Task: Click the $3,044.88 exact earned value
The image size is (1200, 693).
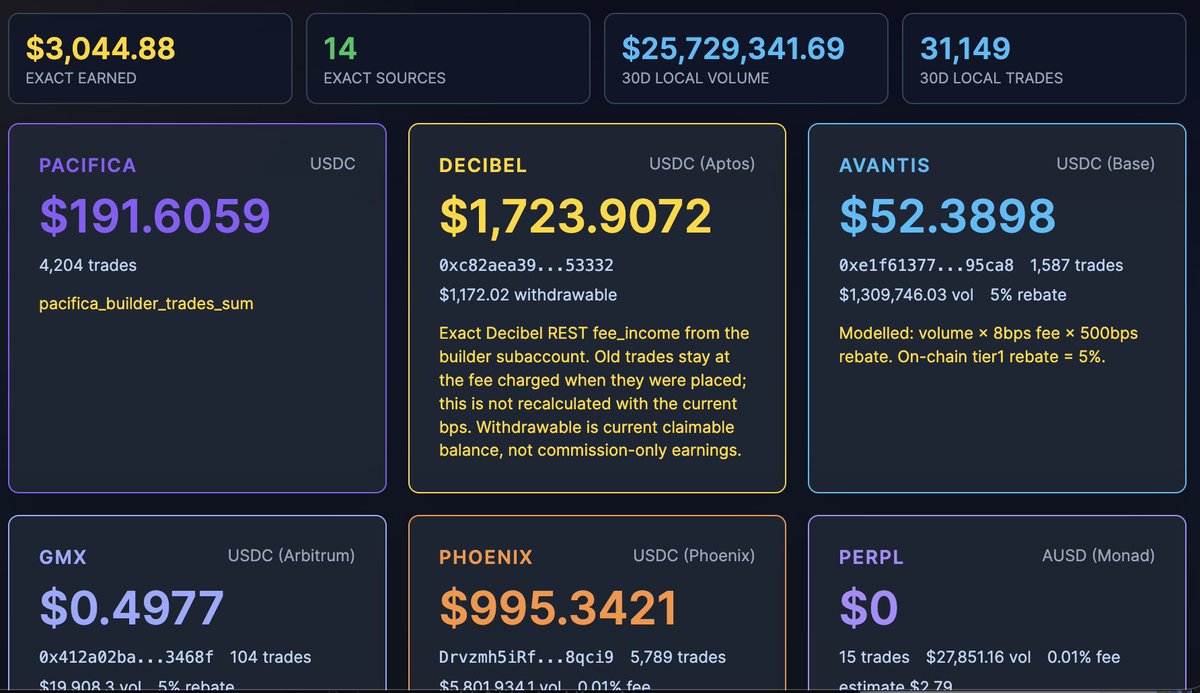Action: coord(101,48)
